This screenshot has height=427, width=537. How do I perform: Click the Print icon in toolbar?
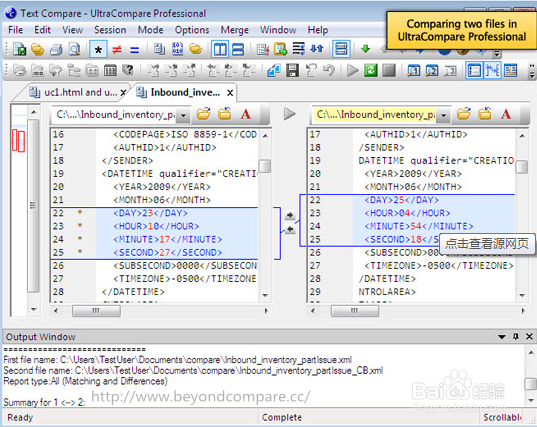[x=56, y=50]
